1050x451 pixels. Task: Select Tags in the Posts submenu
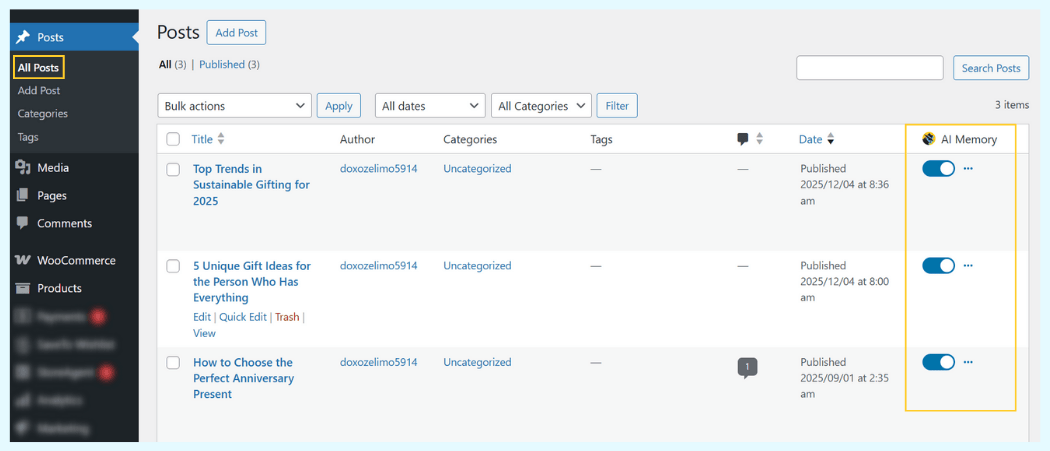click(x=28, y=137)
